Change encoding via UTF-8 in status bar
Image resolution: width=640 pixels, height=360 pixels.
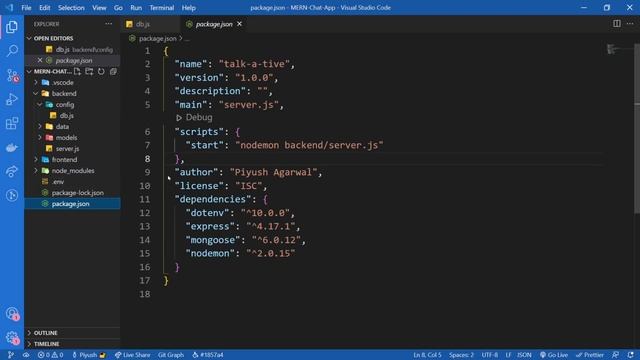[x=489, y=355]
